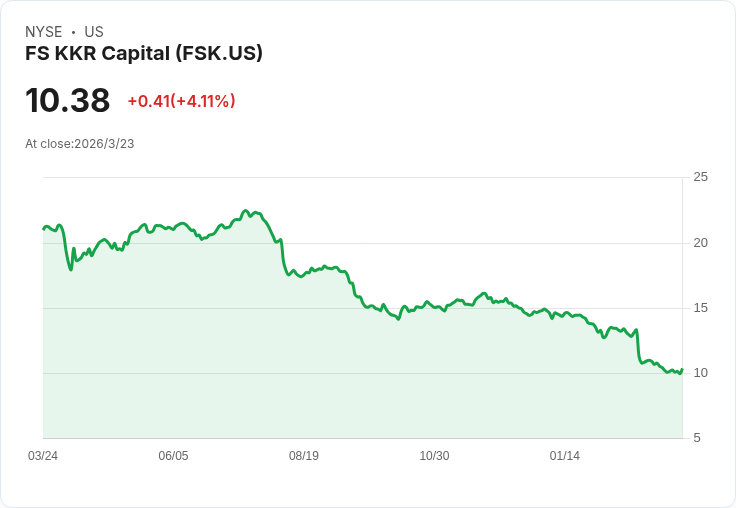Click the At close:2026/3/23 timestamp
The image size is (736, 508).
80,144
